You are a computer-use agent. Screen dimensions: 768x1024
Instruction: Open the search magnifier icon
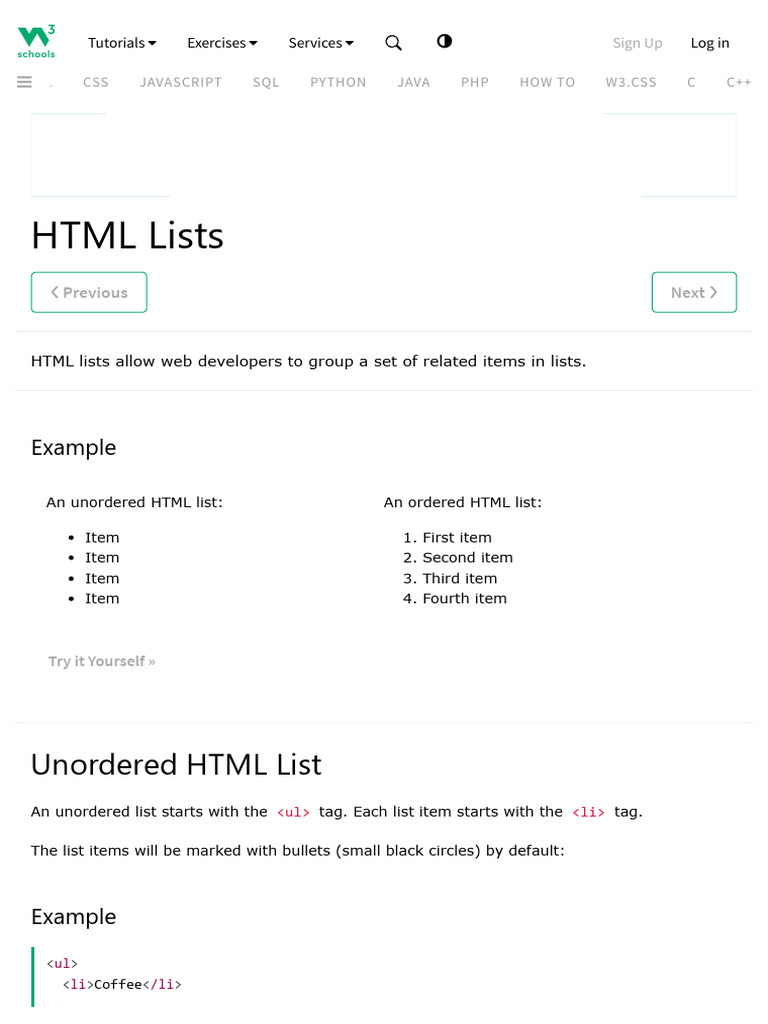[393, 42]
